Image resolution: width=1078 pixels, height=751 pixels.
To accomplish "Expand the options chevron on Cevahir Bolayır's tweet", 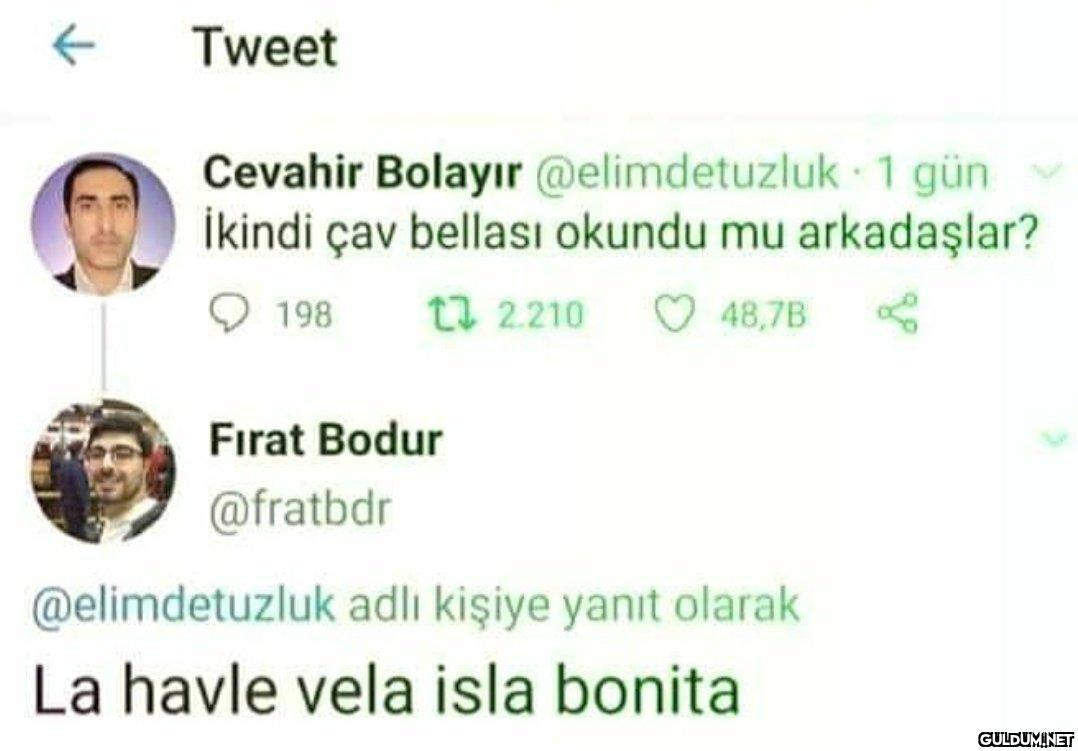I will tap(1048, 173).
